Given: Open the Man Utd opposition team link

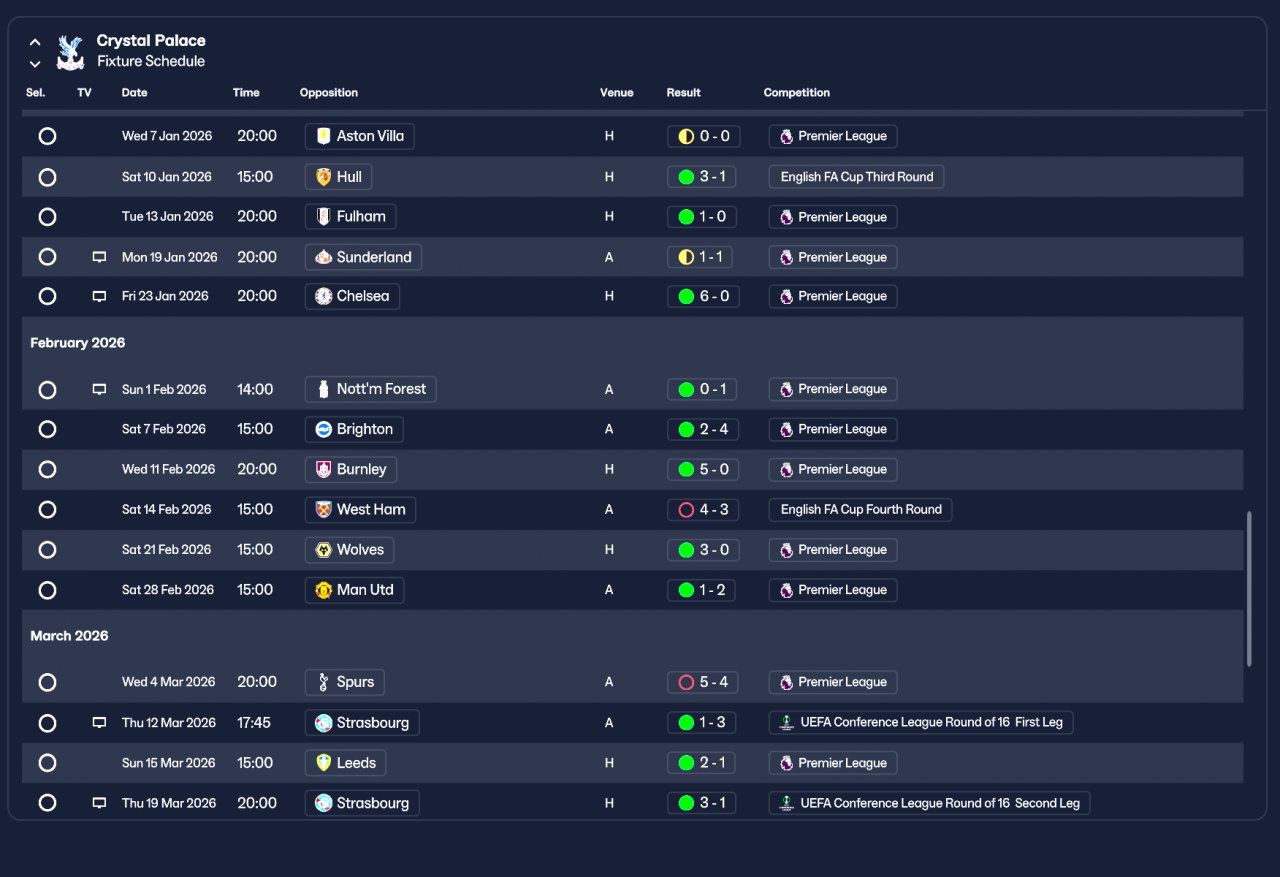Looking at the screenshot, I should pyautogui.click(x=354, y=590).
